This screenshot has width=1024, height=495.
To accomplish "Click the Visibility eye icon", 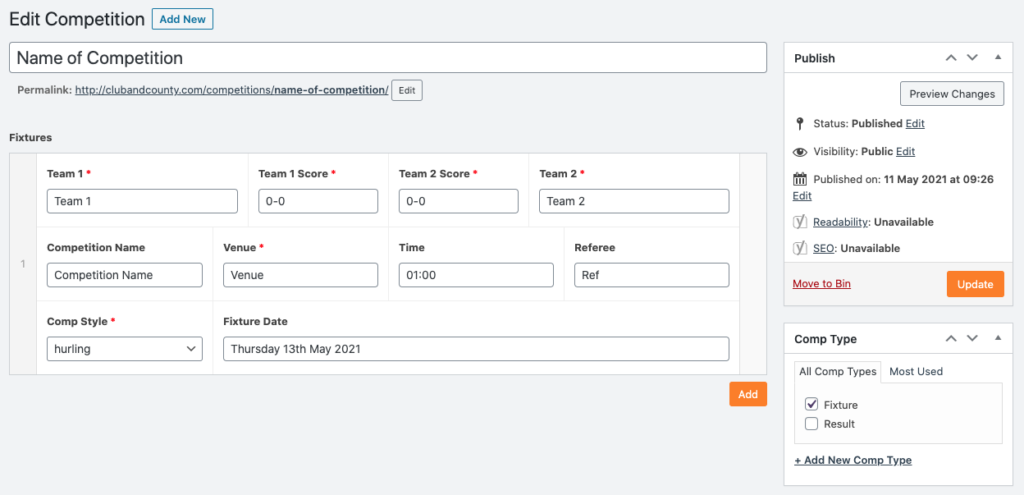I will tap(800, 152).
